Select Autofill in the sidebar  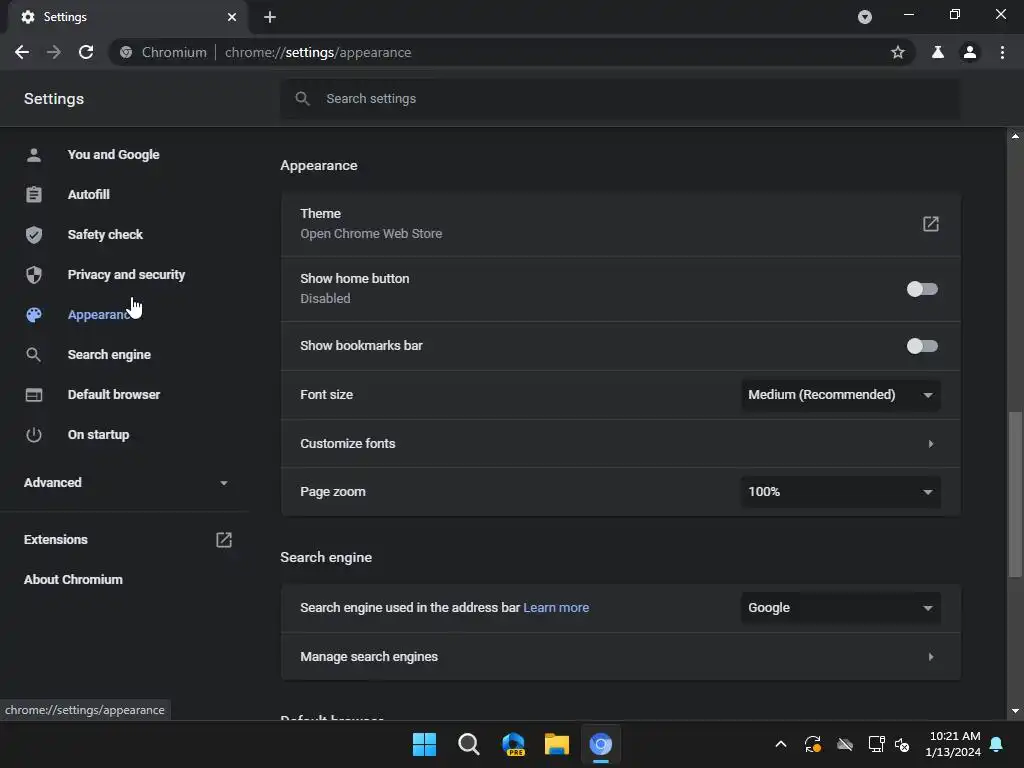(x=89, y=195)
